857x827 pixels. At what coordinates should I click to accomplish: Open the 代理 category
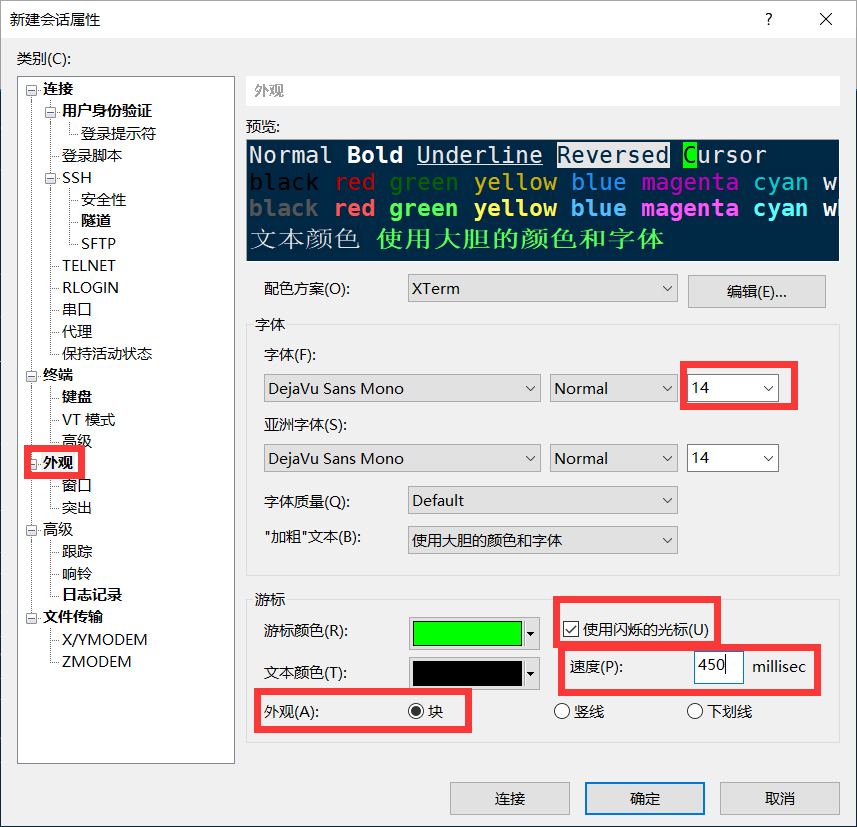pyautogui.click(x=77, y=331)
